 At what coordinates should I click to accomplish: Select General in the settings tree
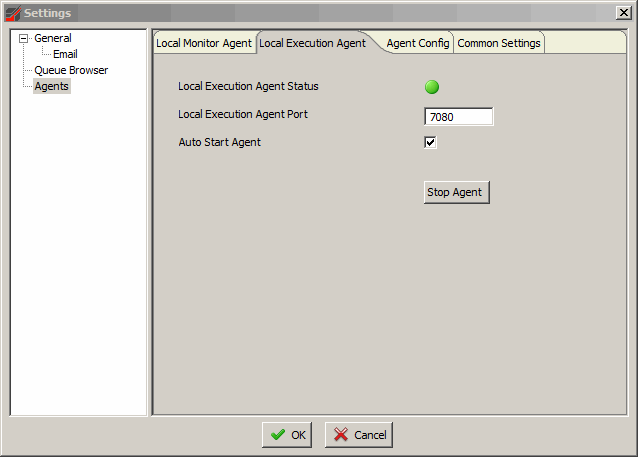point(52,39)
